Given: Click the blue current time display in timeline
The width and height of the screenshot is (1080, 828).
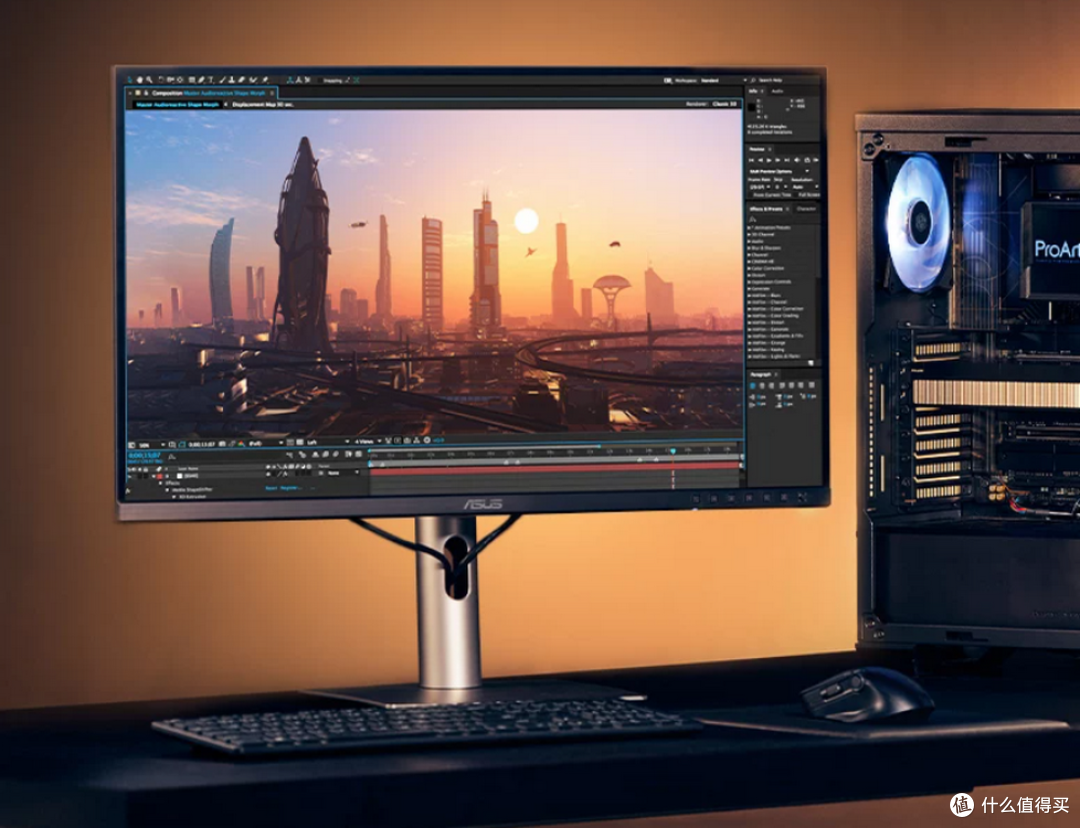Looking at the screenshot, I should [x=145, y=455].
